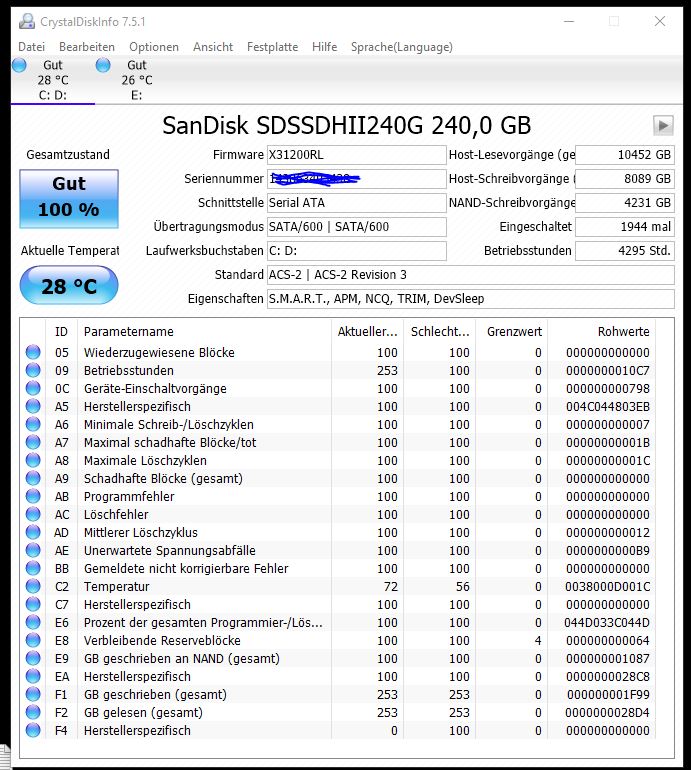The image size is (691, 770).
Task: Click status icon of E6 Prozent row
Action: (x=33, y=622)
